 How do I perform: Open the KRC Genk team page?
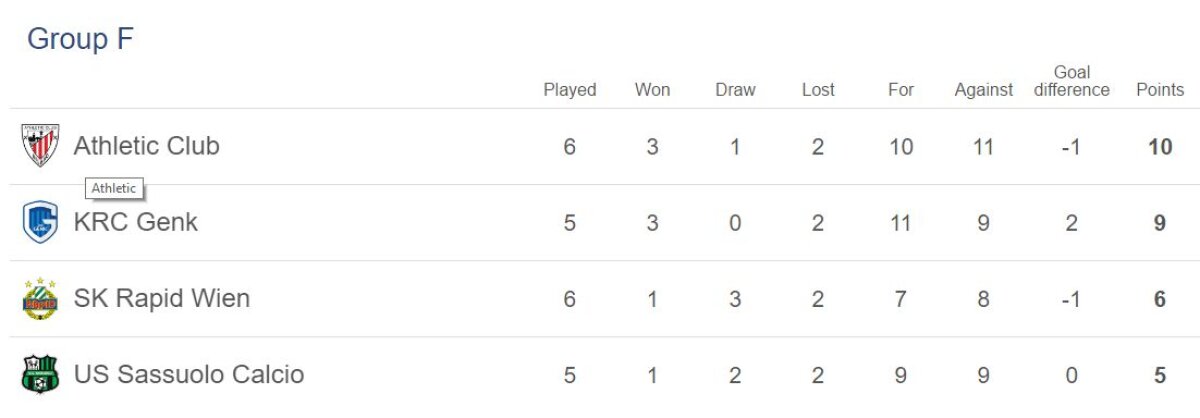[135, 222]
